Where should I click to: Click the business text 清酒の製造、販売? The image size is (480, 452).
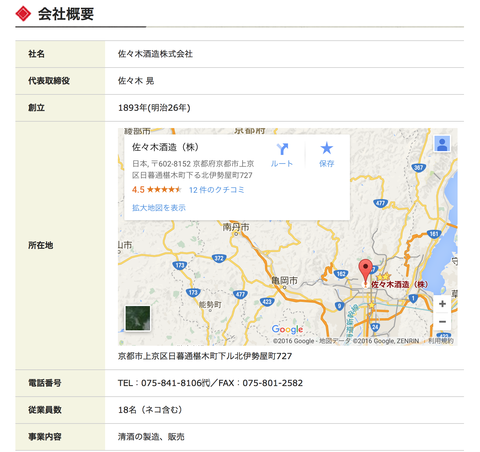(x=151, y=437)
